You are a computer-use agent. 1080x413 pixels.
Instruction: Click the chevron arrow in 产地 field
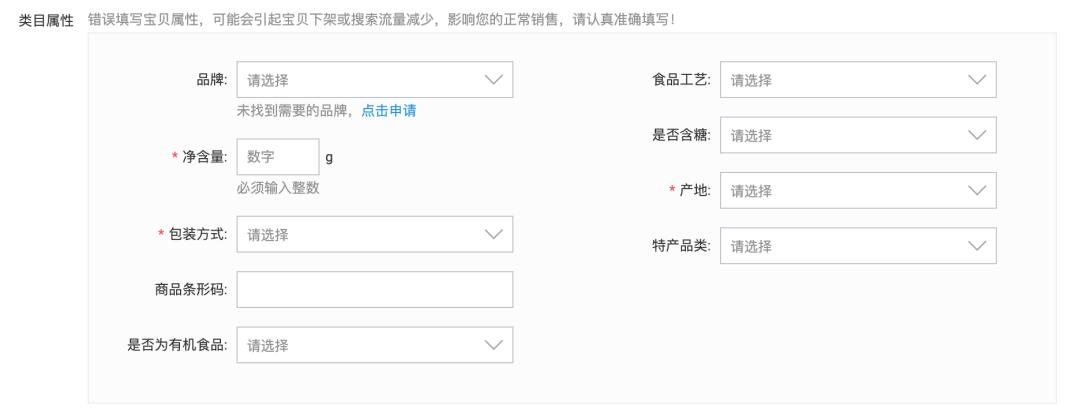[977, 191]
